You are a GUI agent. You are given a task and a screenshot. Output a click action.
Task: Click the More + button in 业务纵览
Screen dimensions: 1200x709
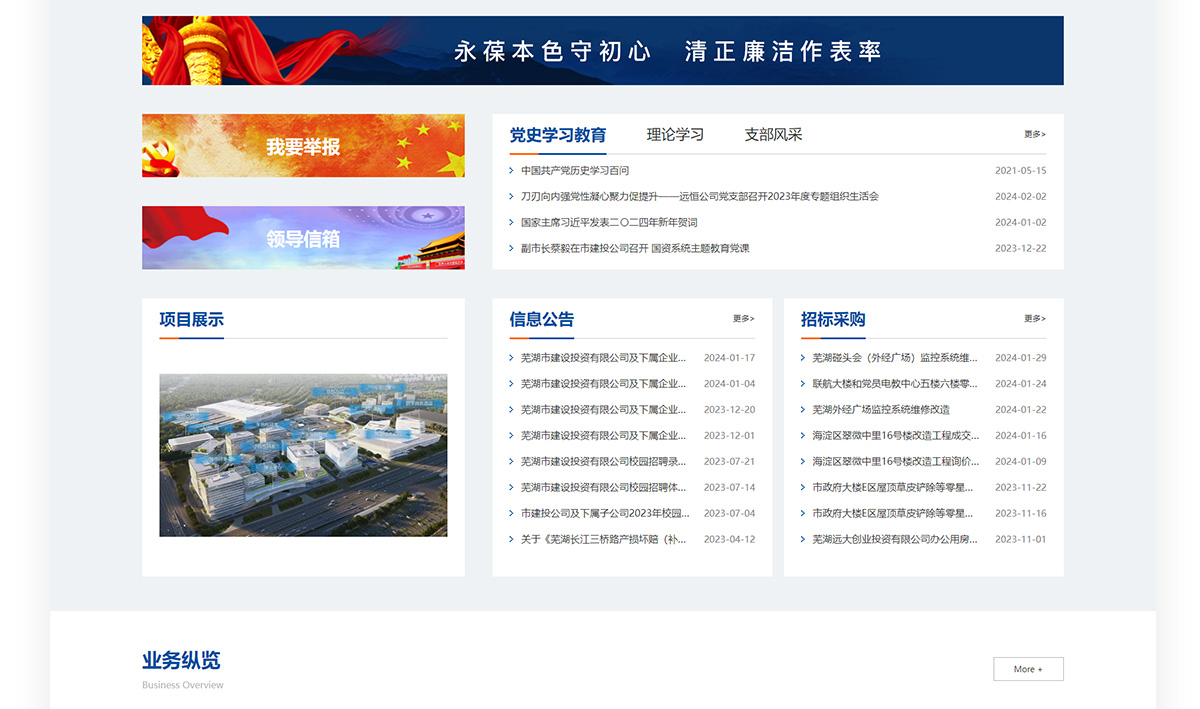[1028, 669]
